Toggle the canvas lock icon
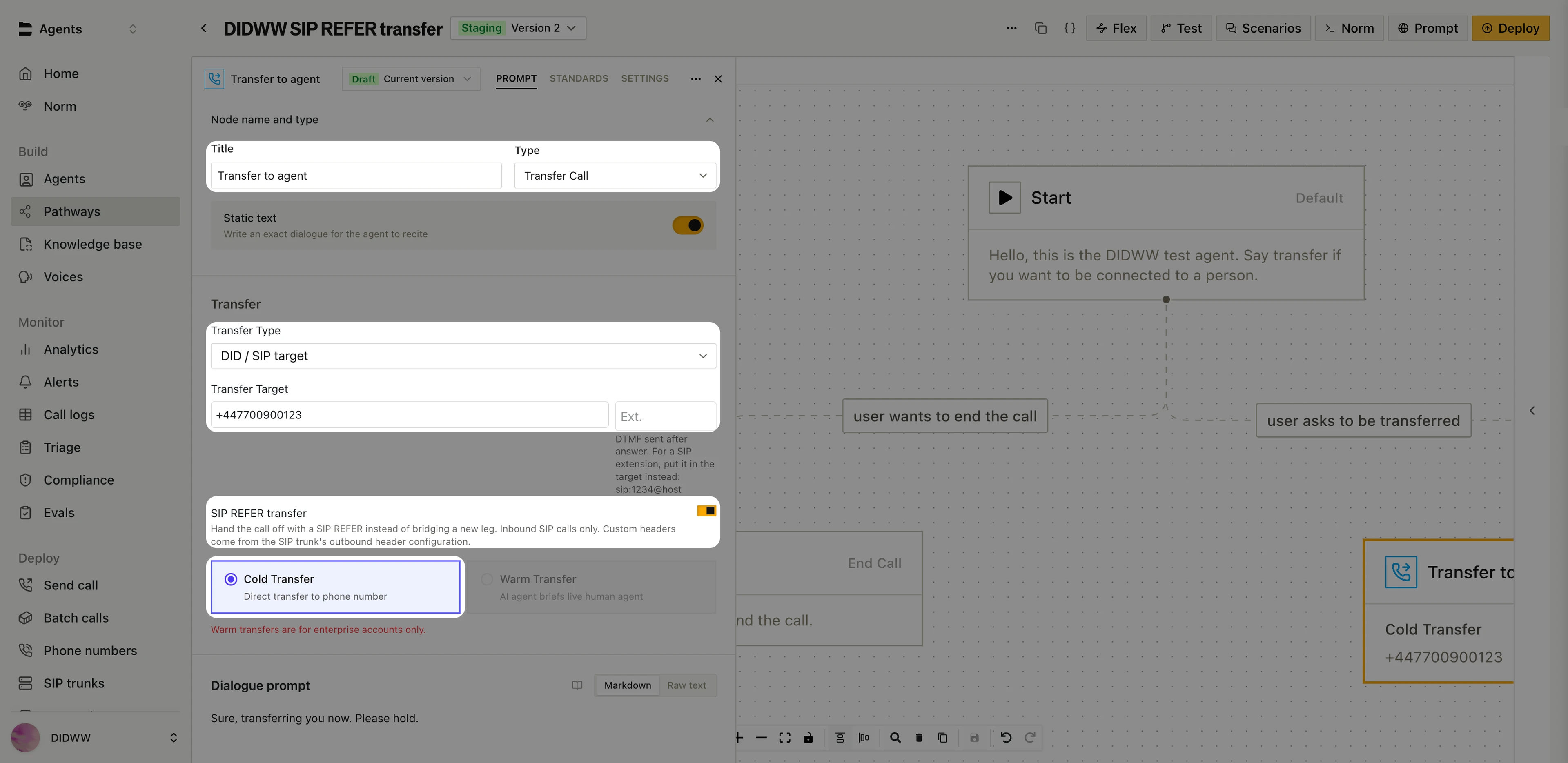The image size is (1568, 763). [808, 737]
